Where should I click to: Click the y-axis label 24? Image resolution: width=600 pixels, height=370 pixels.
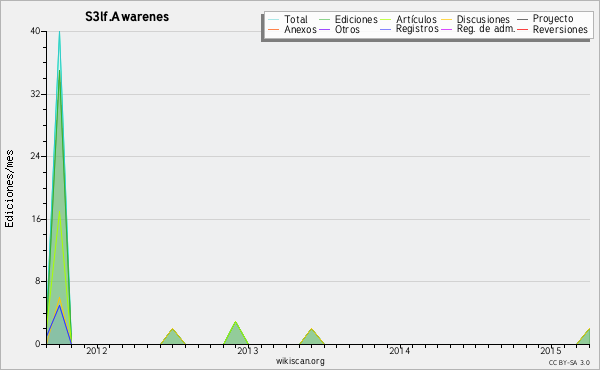tap(35, 156)
